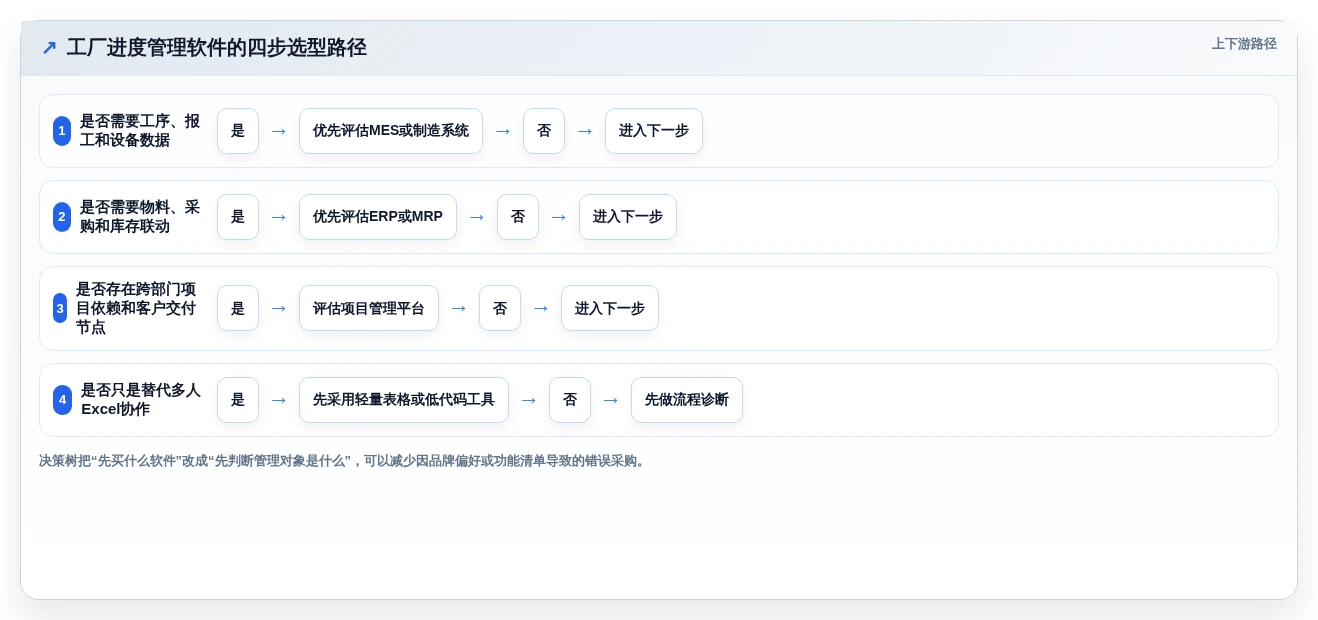Select 是 in the 跨部门项目 row
The image size is (1318, 620).
click(x=238, y=308)
